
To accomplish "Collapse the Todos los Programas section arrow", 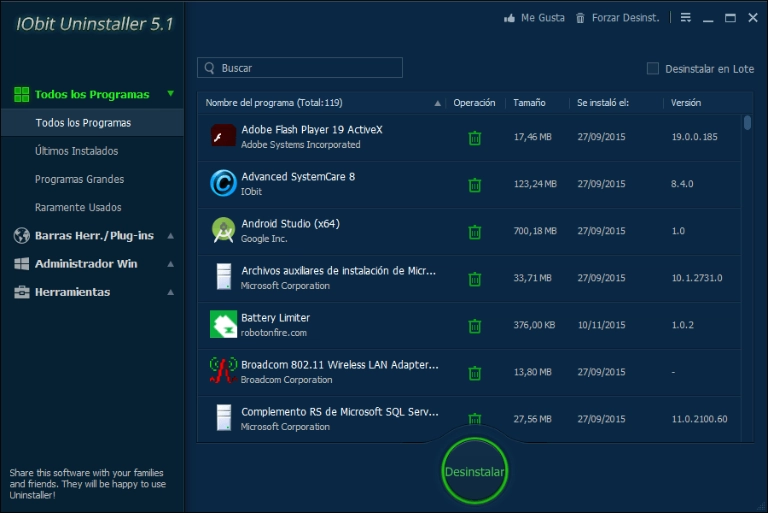I will pyautogui.click(x=170, y=93).
